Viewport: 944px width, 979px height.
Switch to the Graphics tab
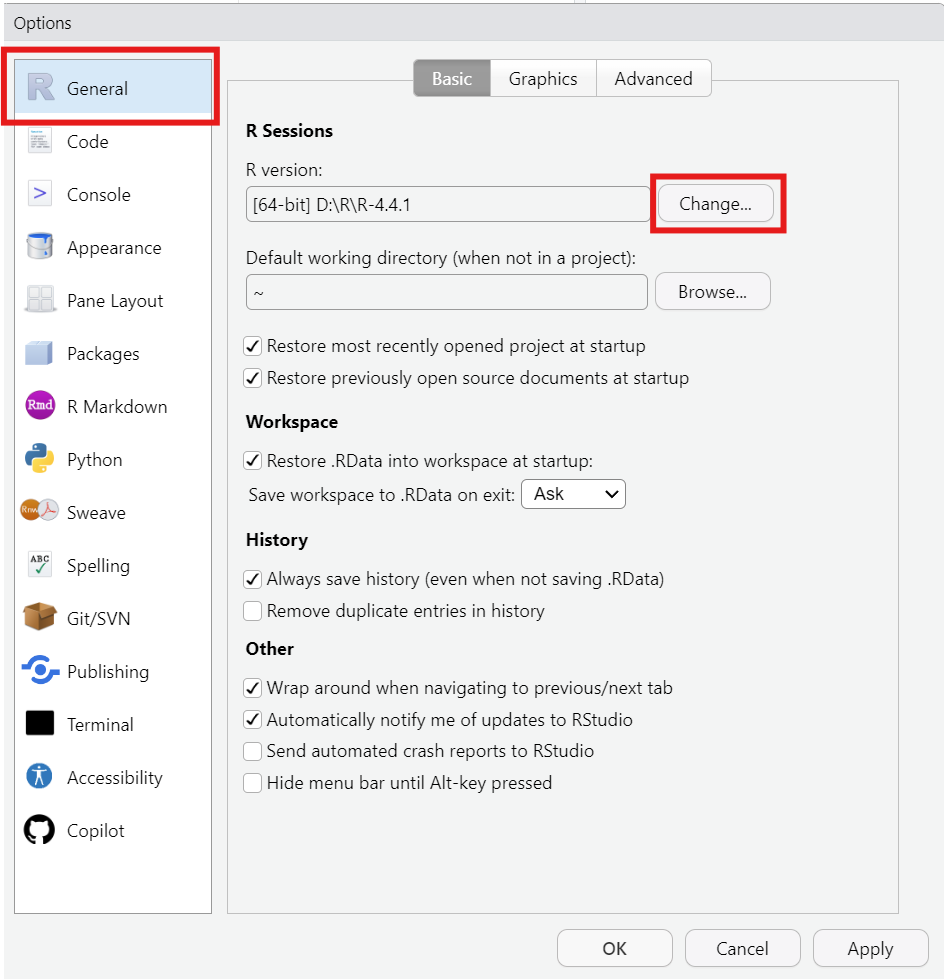click(x=543, y=79)
